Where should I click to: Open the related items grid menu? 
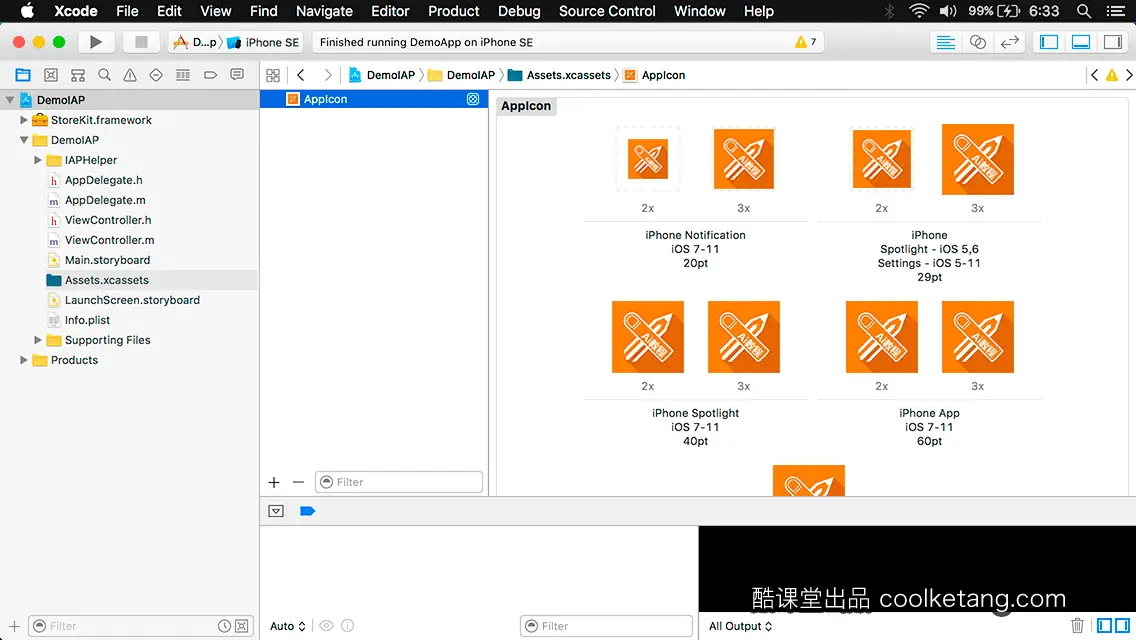pos(273,75)
